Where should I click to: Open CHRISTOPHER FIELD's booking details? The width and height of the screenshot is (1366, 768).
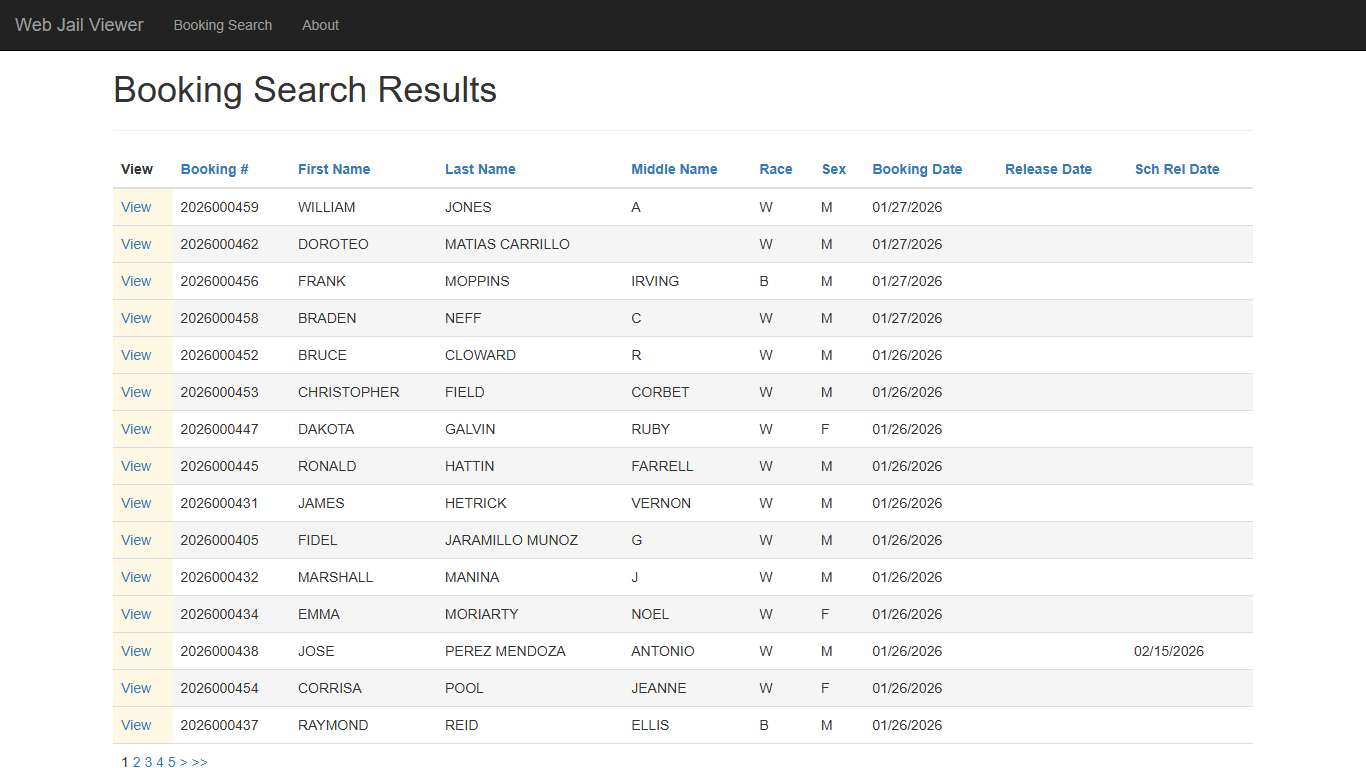coord(136,392)
